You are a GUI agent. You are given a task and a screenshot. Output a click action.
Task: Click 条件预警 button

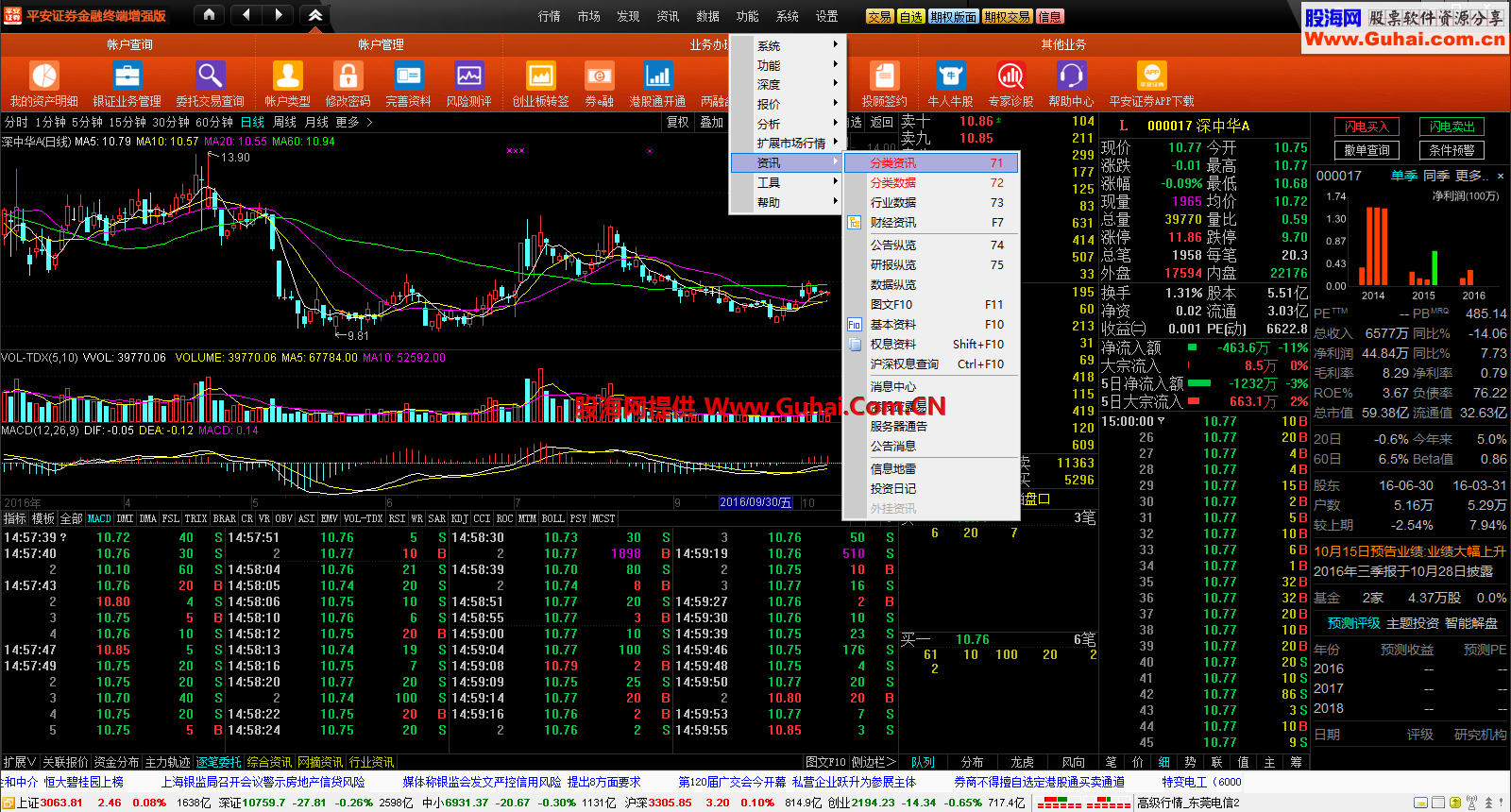[x=1452, y=150]
